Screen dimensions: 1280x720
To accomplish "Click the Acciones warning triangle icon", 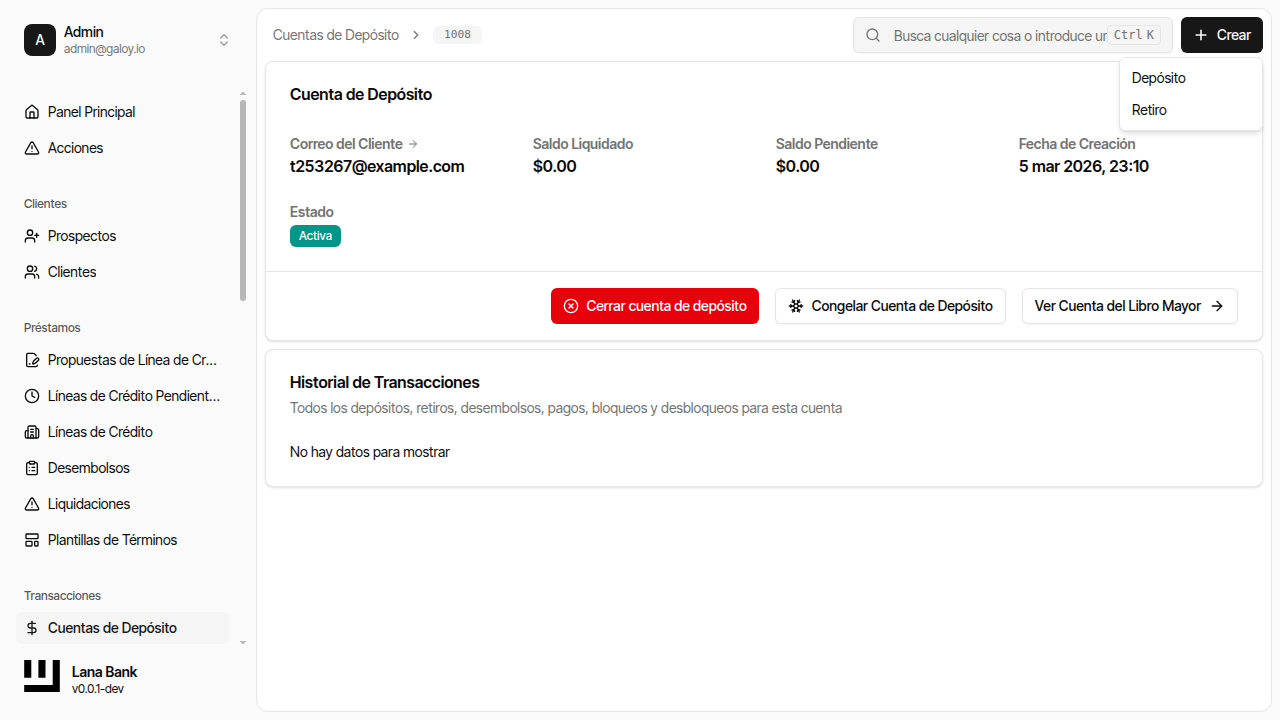I will coord(32,148).
